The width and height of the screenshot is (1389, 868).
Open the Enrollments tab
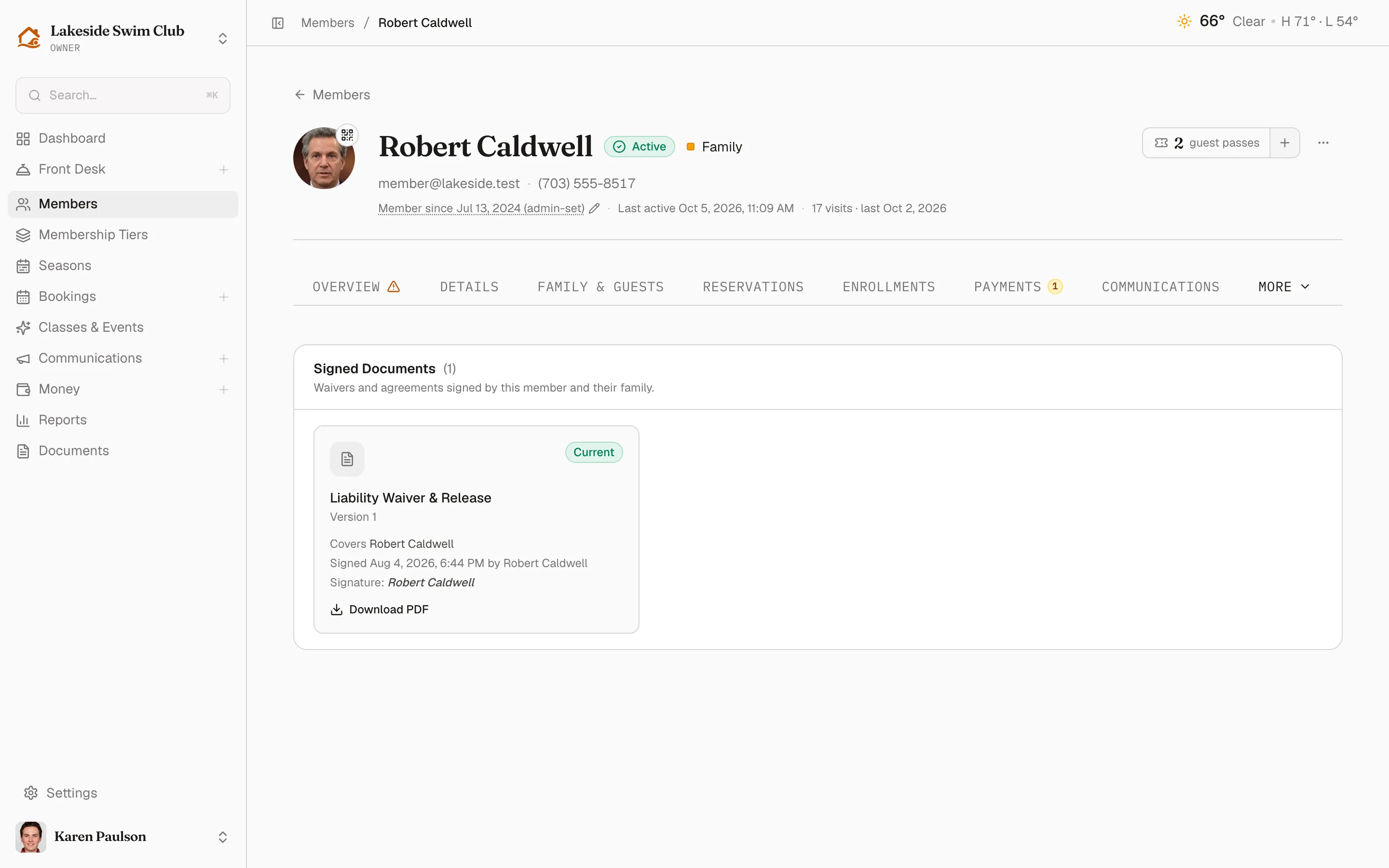coord(888,287)
